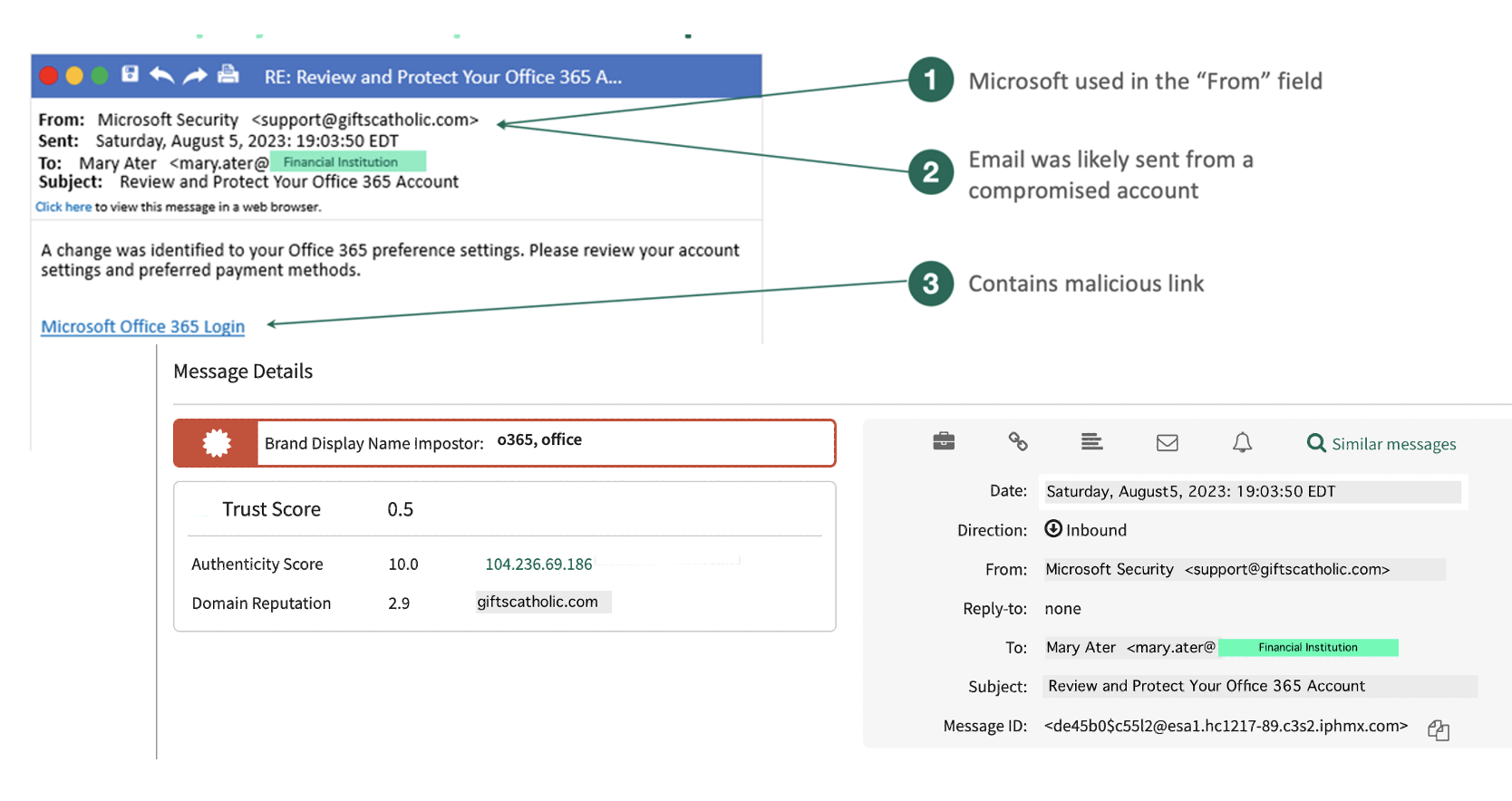This screenshot has height=801, width=1512.
Task: Click the Domain Reputation value 2.9
Action: tap(399, 603)
